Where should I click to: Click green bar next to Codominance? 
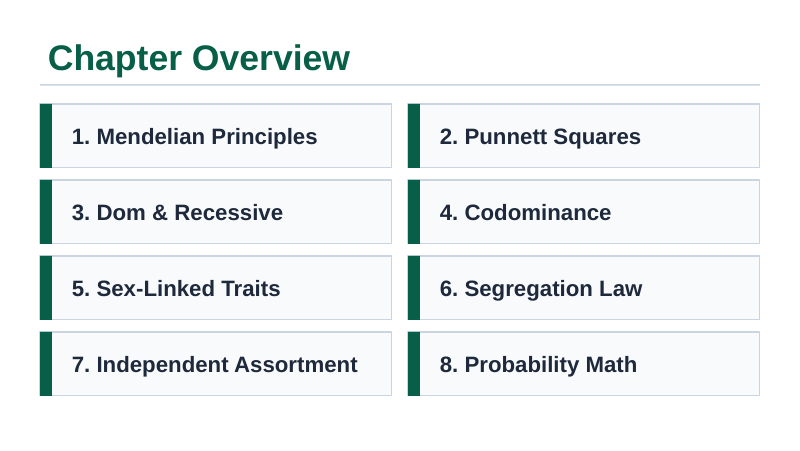click(414, 212)
